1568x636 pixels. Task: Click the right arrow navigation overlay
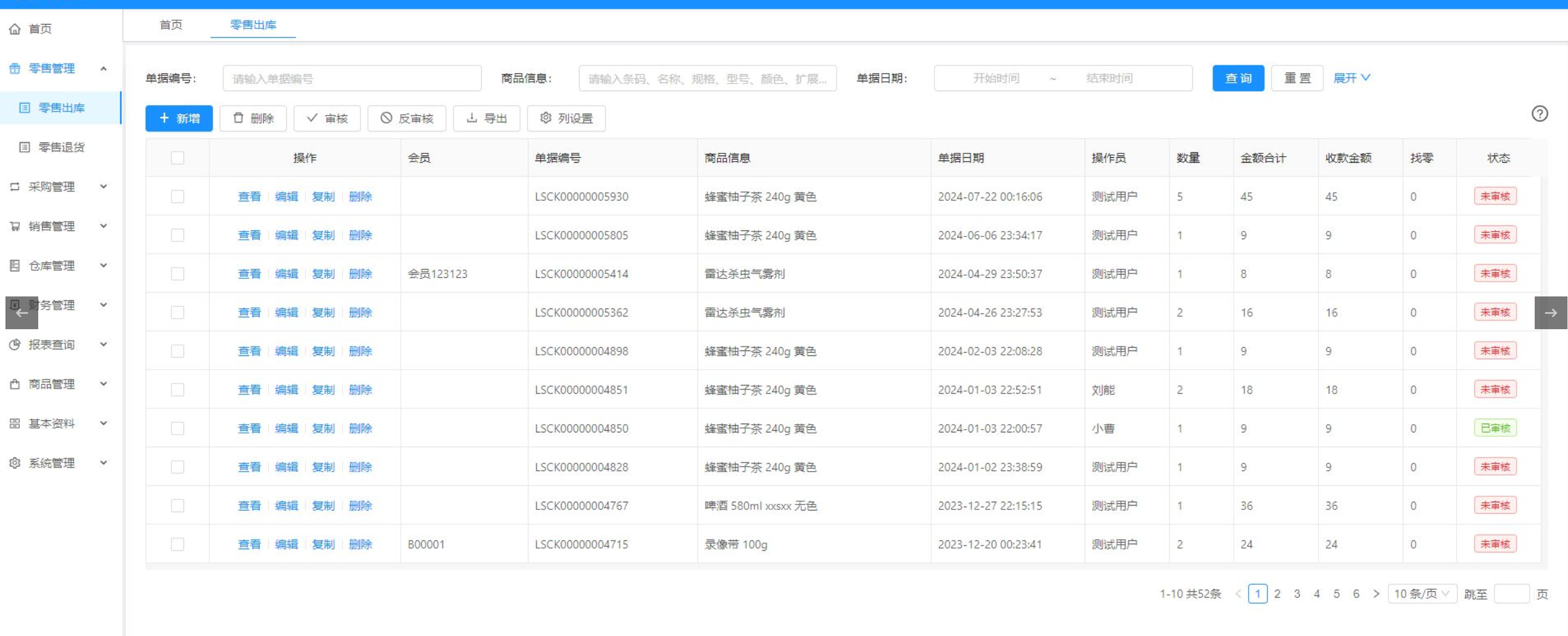coord(1551,313)
